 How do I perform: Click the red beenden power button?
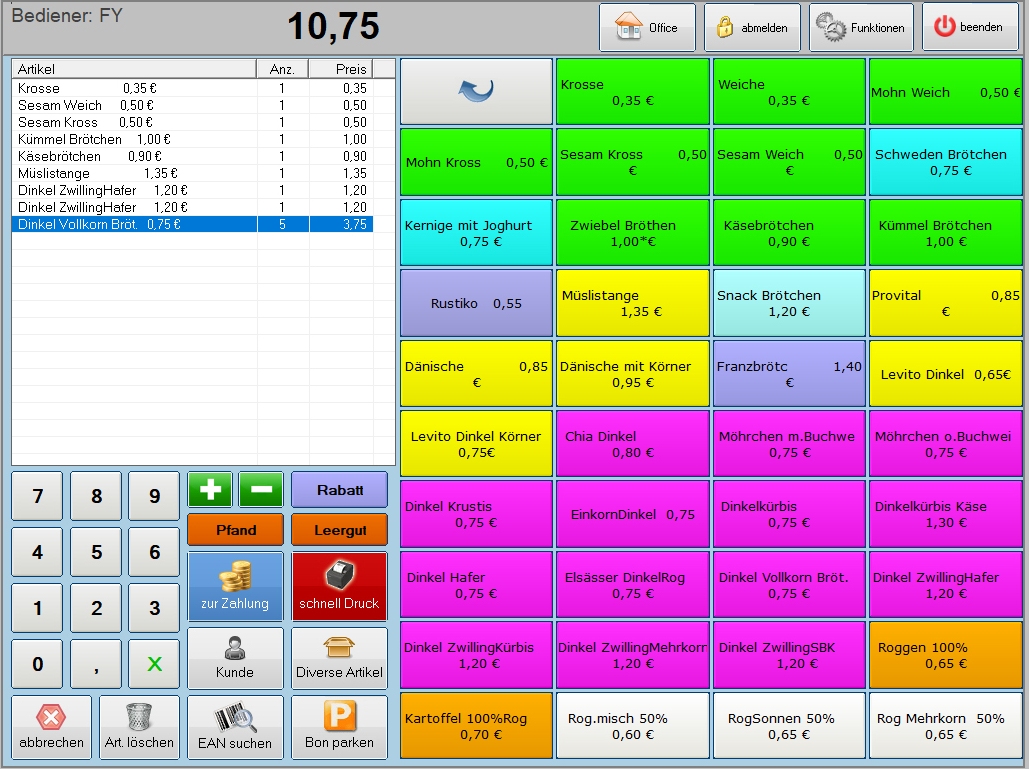(x=971, y=28)
